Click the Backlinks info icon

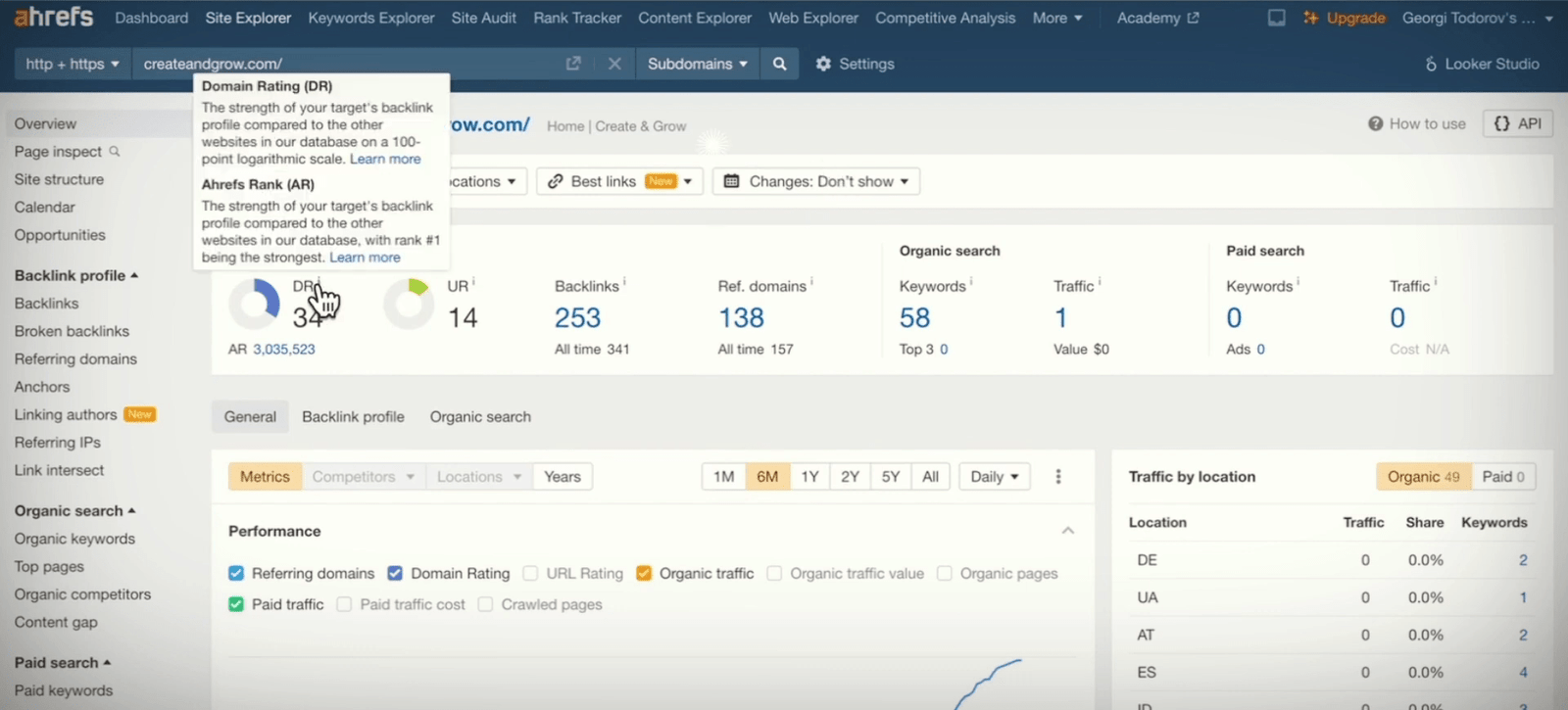click(x=624, y=282)
